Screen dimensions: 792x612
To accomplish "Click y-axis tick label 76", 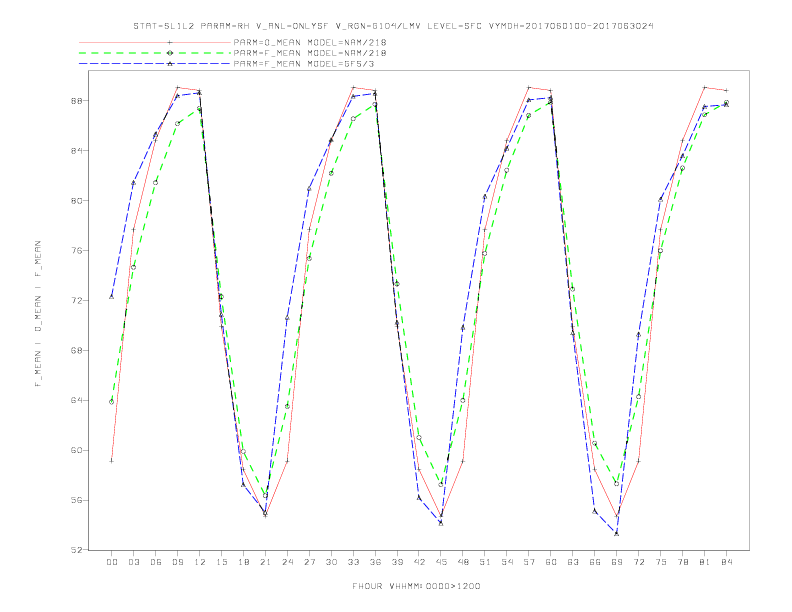I will click(76, 250).
